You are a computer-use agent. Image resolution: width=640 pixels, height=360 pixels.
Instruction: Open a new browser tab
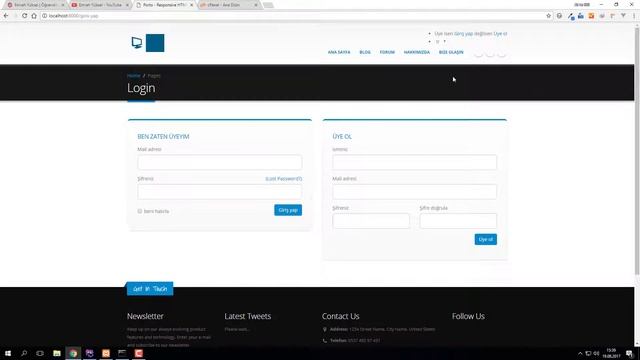(x=268, y=5)
